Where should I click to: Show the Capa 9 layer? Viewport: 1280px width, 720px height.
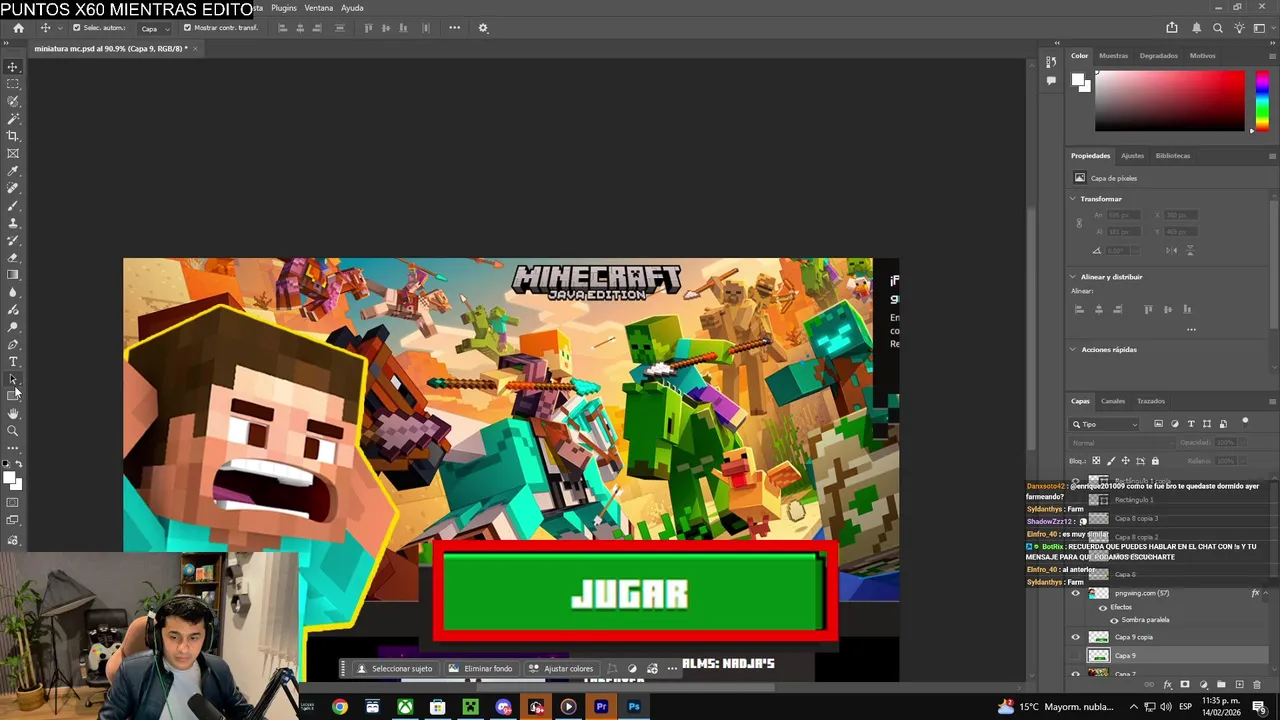(x=1076, y=656)
